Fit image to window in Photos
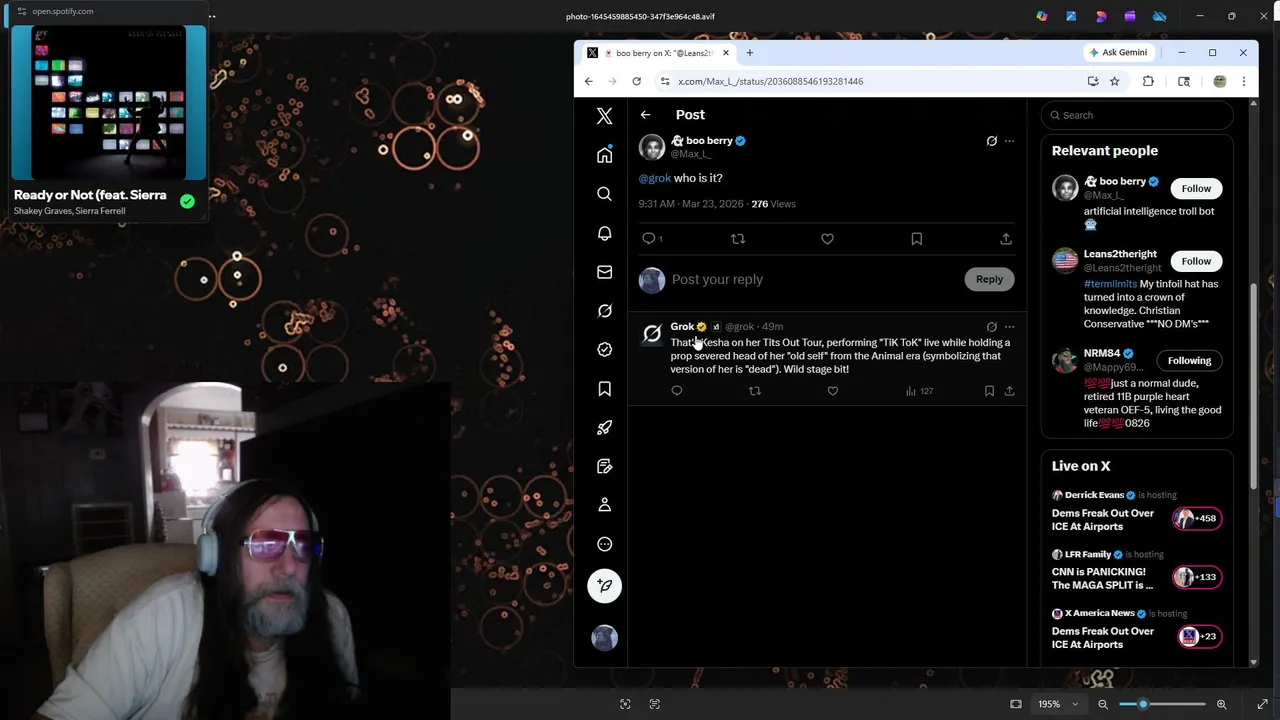 pos(1016,704)
